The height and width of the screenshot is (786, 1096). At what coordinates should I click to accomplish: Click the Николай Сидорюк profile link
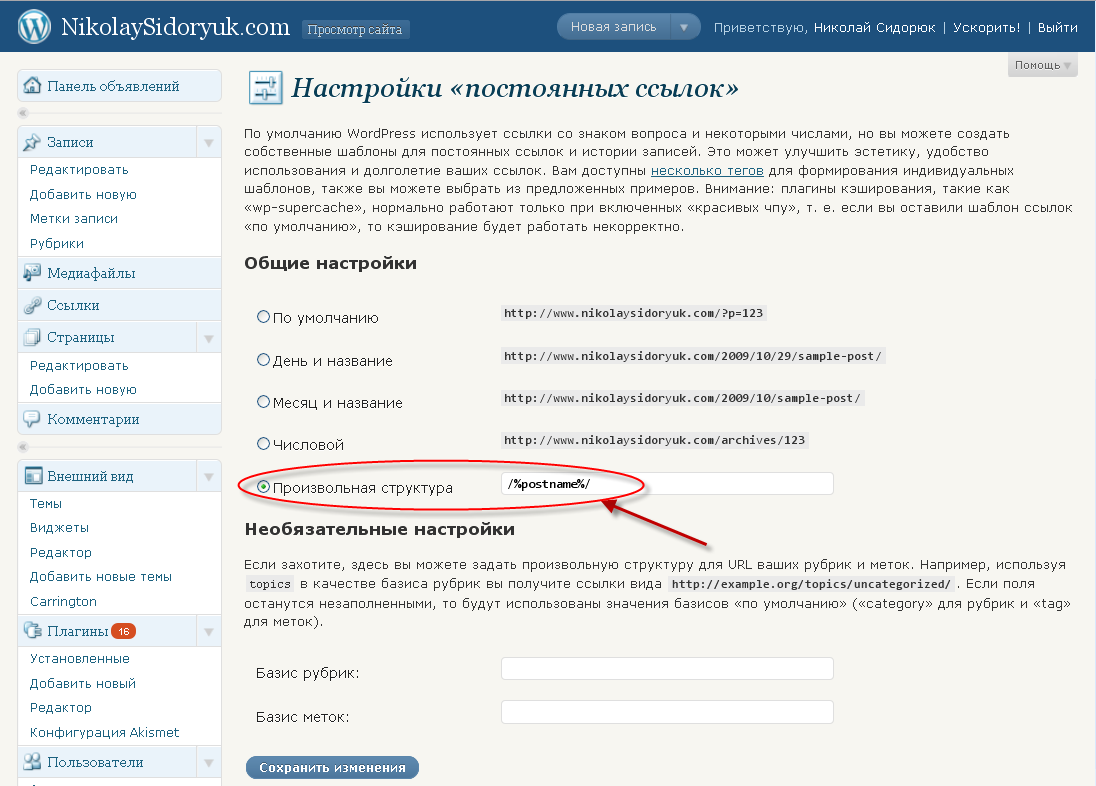tap(874, 27)
